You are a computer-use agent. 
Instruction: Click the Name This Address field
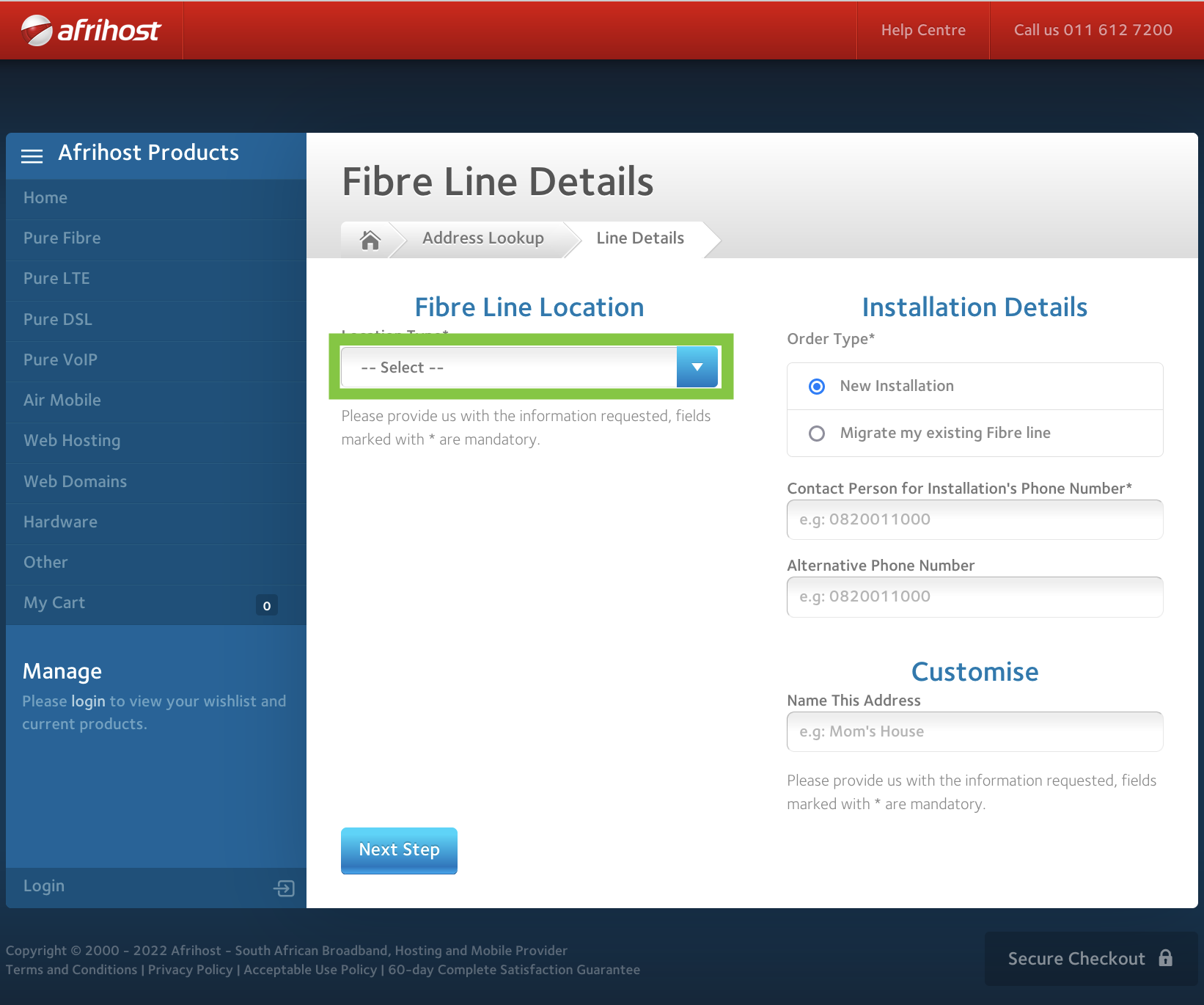[x=974, y=732]
